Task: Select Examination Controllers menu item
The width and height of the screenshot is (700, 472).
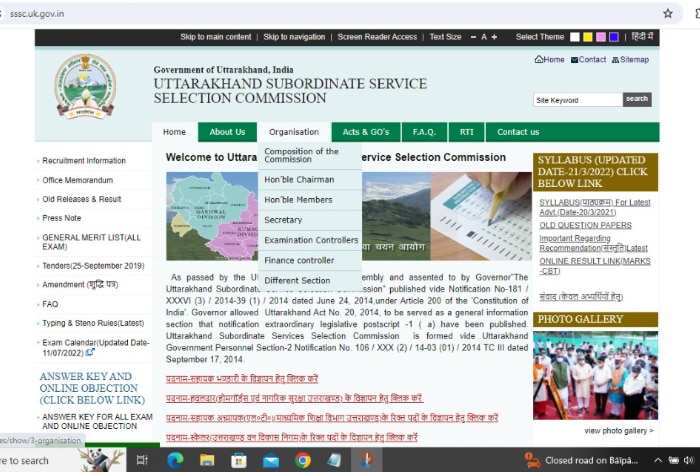Action: (310, 240)
